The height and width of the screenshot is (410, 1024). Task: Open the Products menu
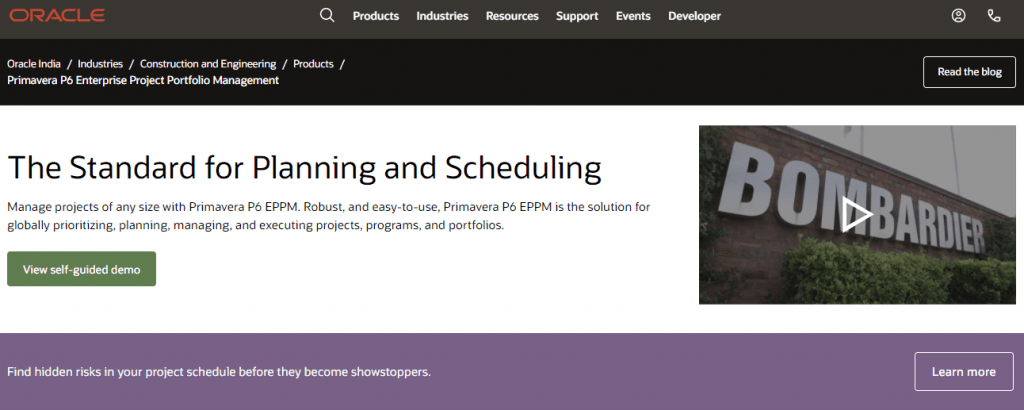click(x=376, y=16)
